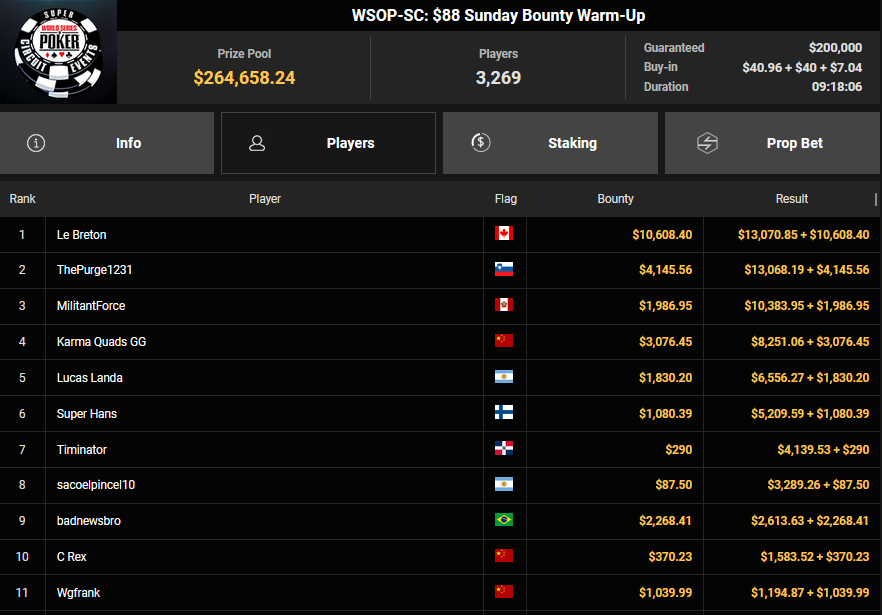Click the WSOP Super Circuit Events logo
Screen dimensions: 882x615
coord(58,52)
